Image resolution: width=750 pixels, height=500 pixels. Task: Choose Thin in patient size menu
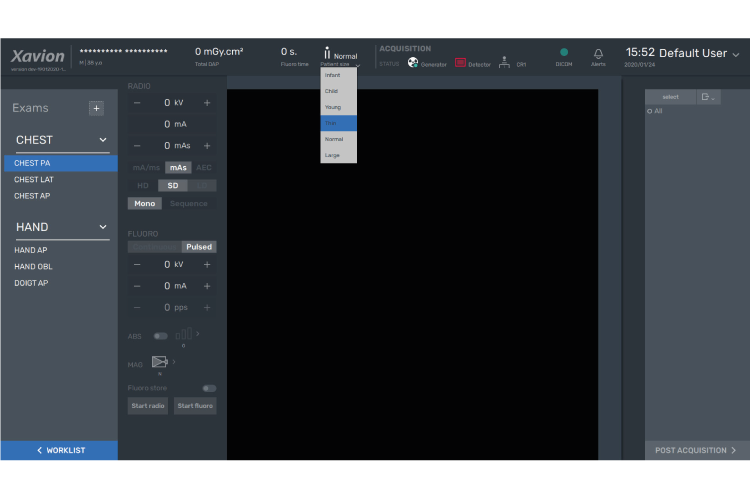click(x=339, y=123)
